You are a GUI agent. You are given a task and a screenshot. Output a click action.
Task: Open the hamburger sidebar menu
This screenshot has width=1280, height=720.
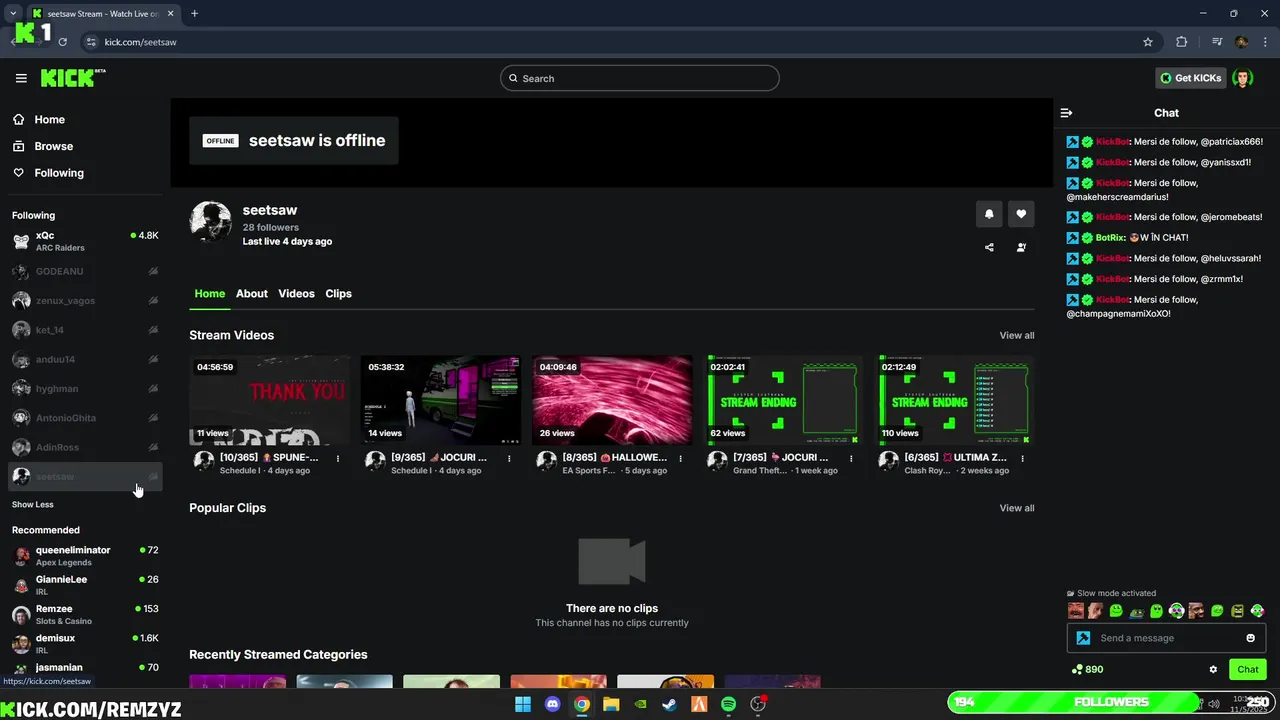(x=21, y=78)
